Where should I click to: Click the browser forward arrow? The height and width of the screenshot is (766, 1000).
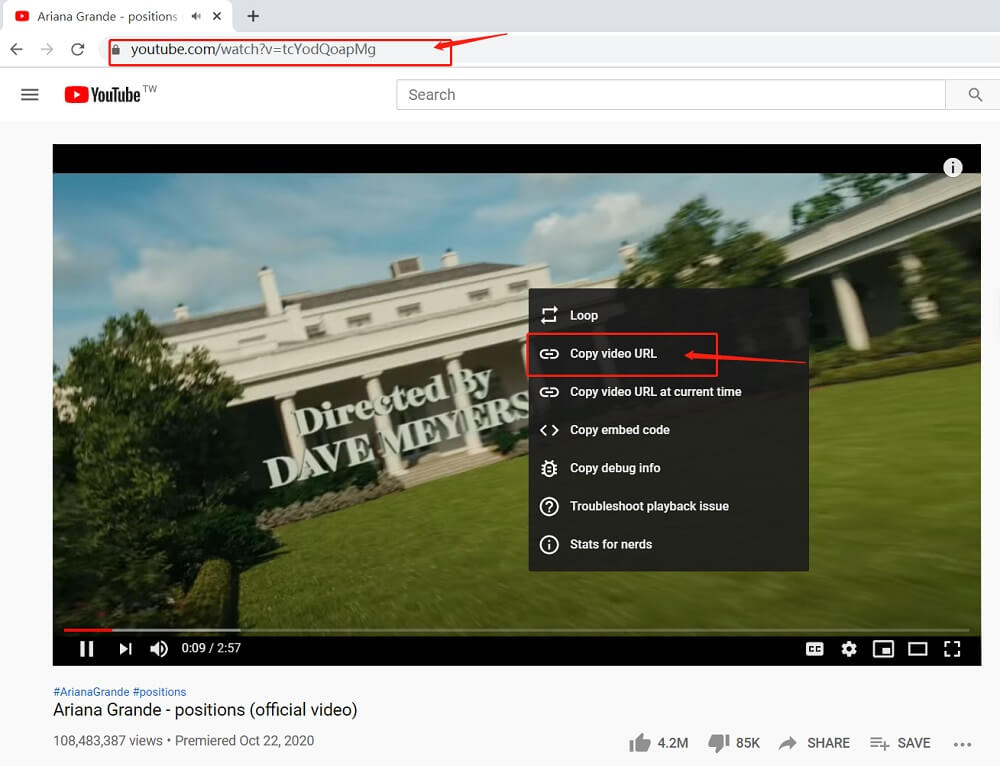pos(47,49)
